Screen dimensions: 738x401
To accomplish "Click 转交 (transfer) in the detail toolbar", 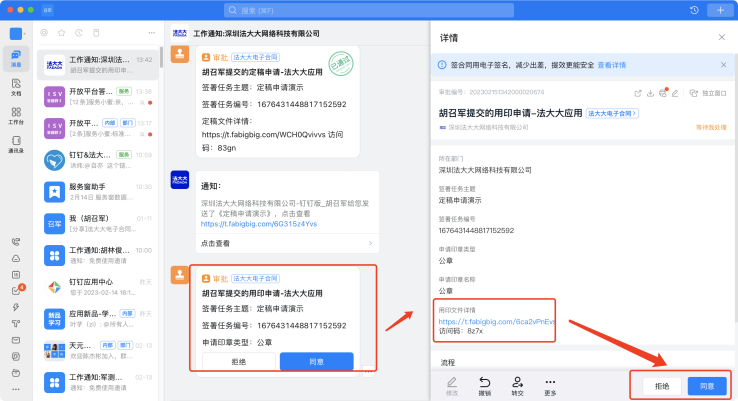I will (x=517, y=385).
